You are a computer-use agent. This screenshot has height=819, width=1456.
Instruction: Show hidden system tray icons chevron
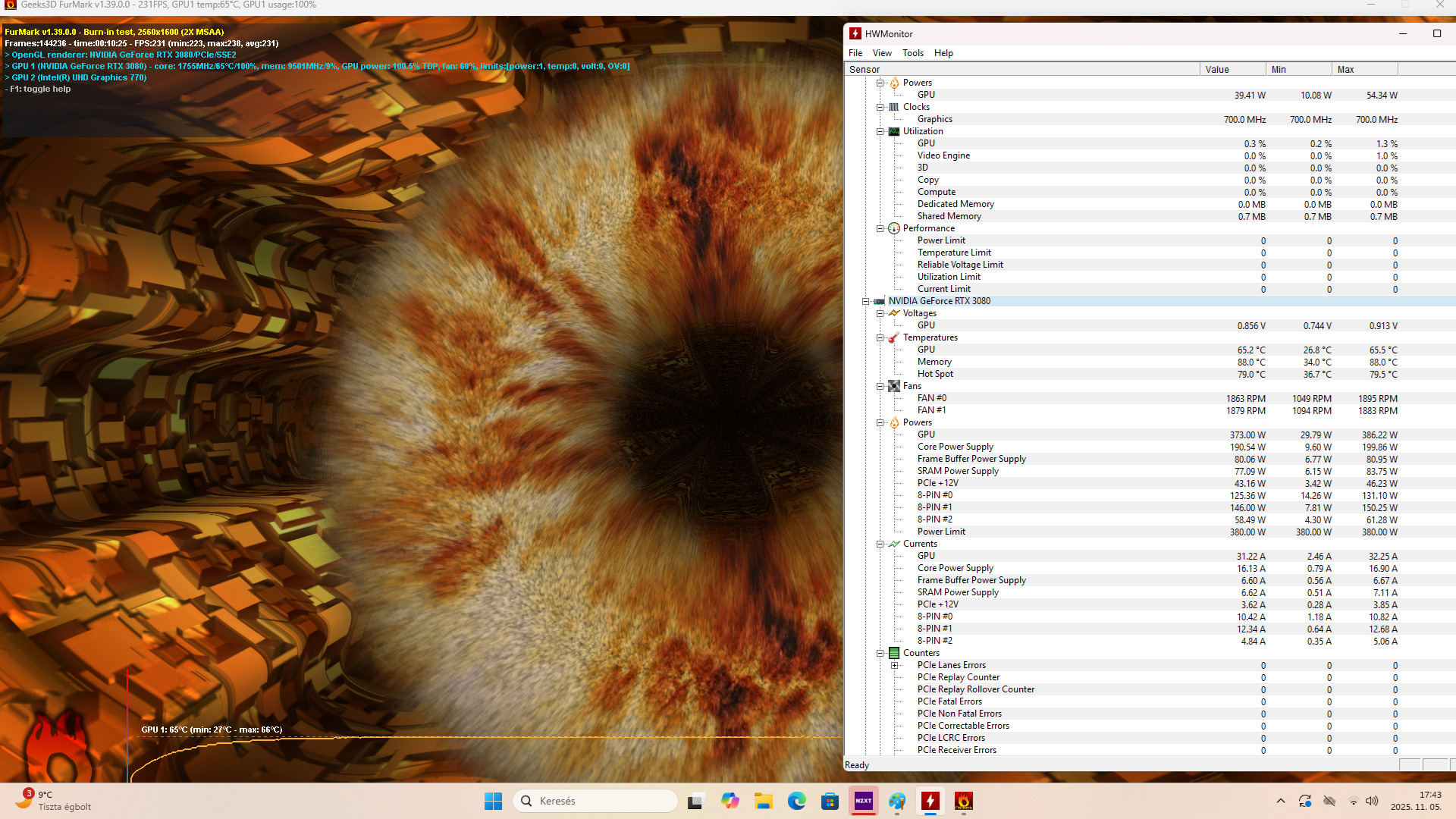[1281, 801]
